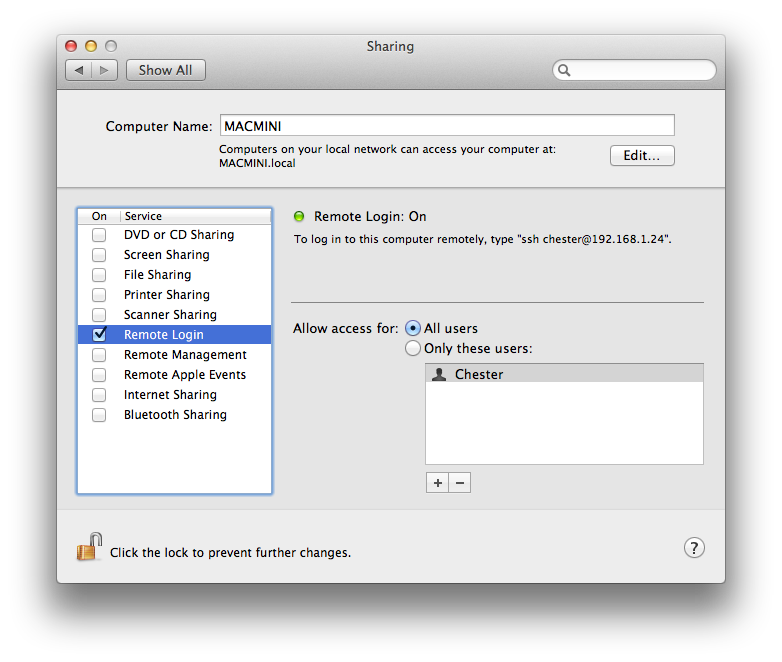Go forward with the right arrow button
Image resolution: width=782 pixels, height=662 pixels.
click(x=104, y=70)
